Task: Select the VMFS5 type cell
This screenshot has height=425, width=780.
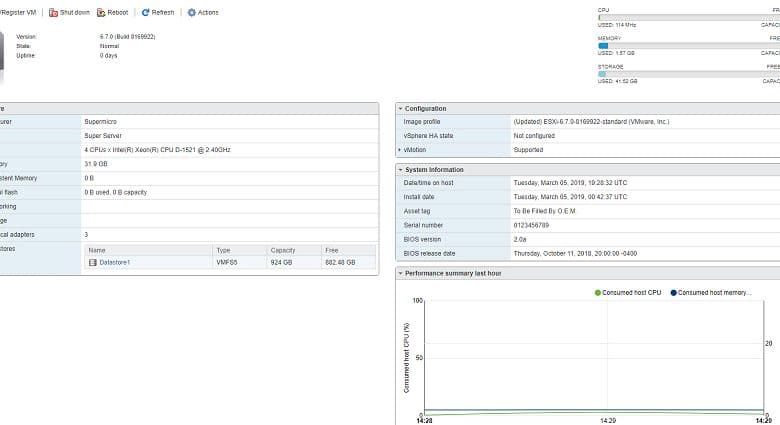Action: pyautogui.click(x=227, y=262)
